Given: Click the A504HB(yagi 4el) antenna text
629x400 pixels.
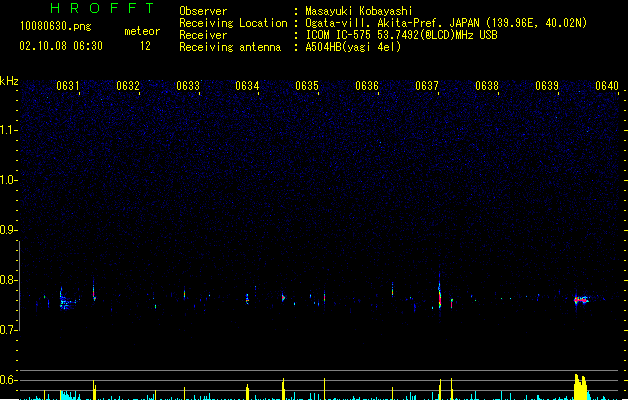Looking at the screenshot, I should tap(353, 47).
